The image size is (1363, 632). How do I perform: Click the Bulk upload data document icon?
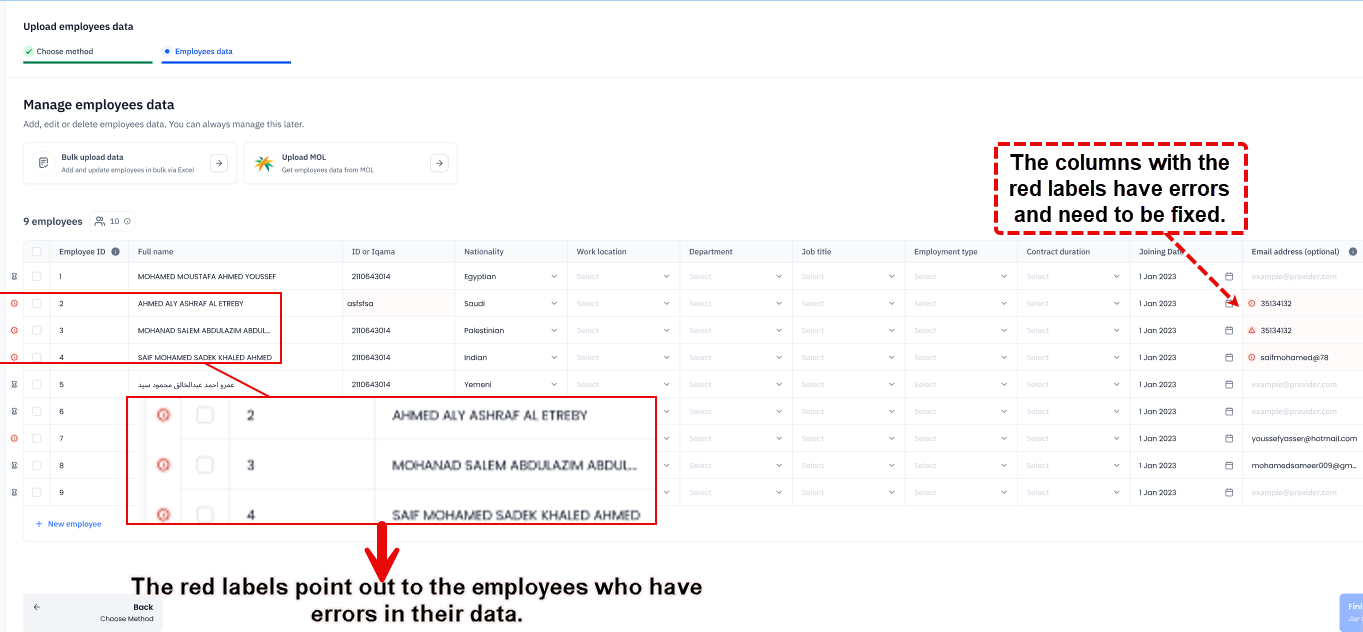(x=41, y=162)
